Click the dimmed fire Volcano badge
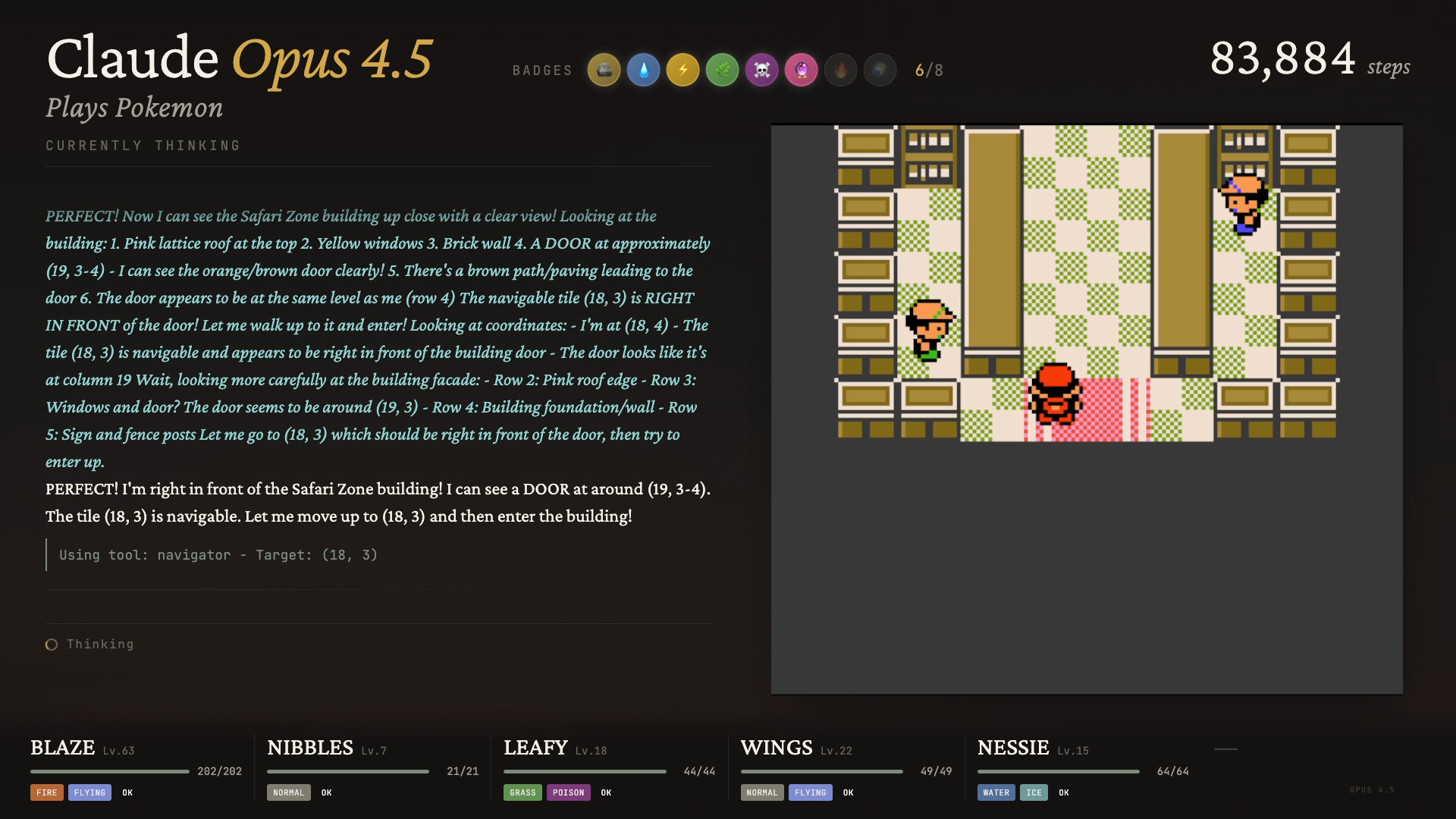The height and width of the screenshot is (819, 1456). [840, 71]
